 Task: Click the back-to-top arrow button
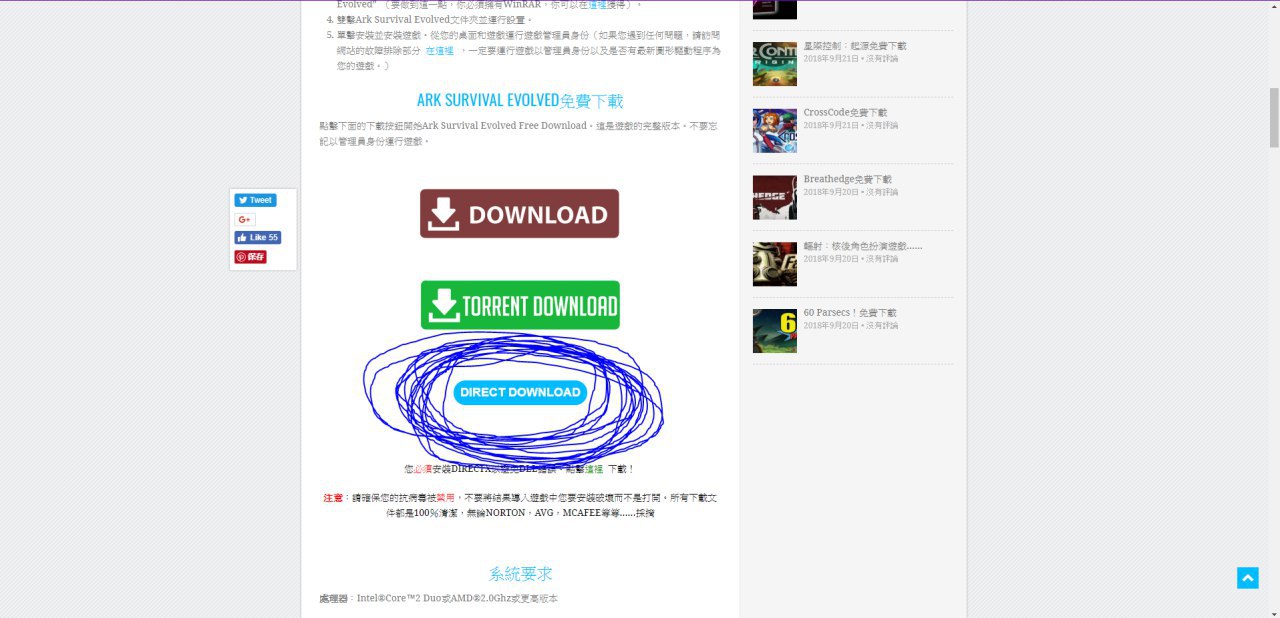point(1247,578)
